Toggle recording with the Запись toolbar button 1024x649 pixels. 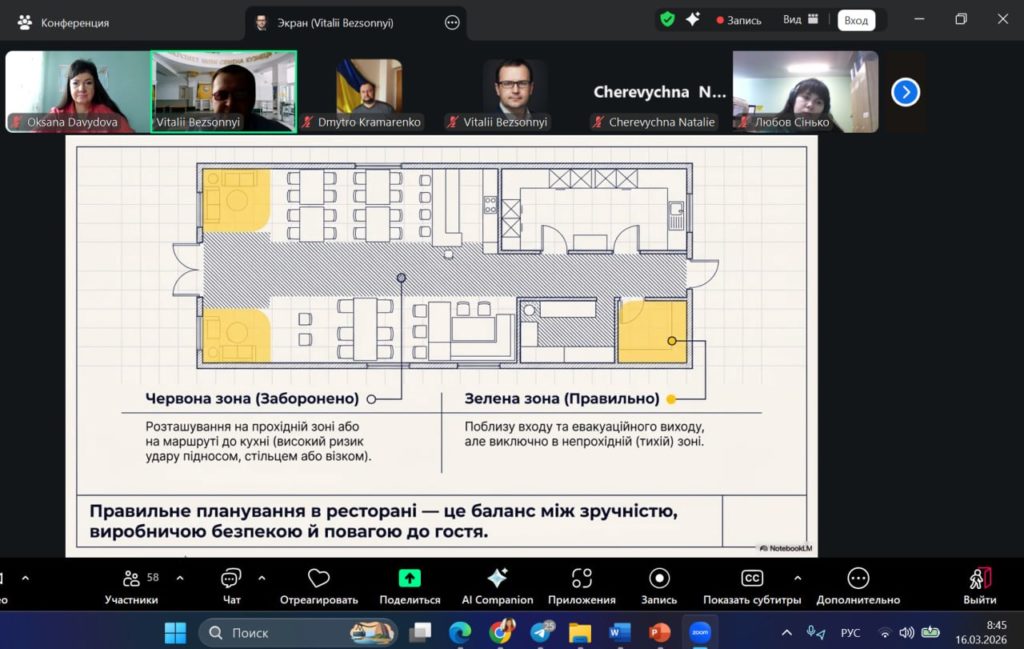[x=659, y=579]
